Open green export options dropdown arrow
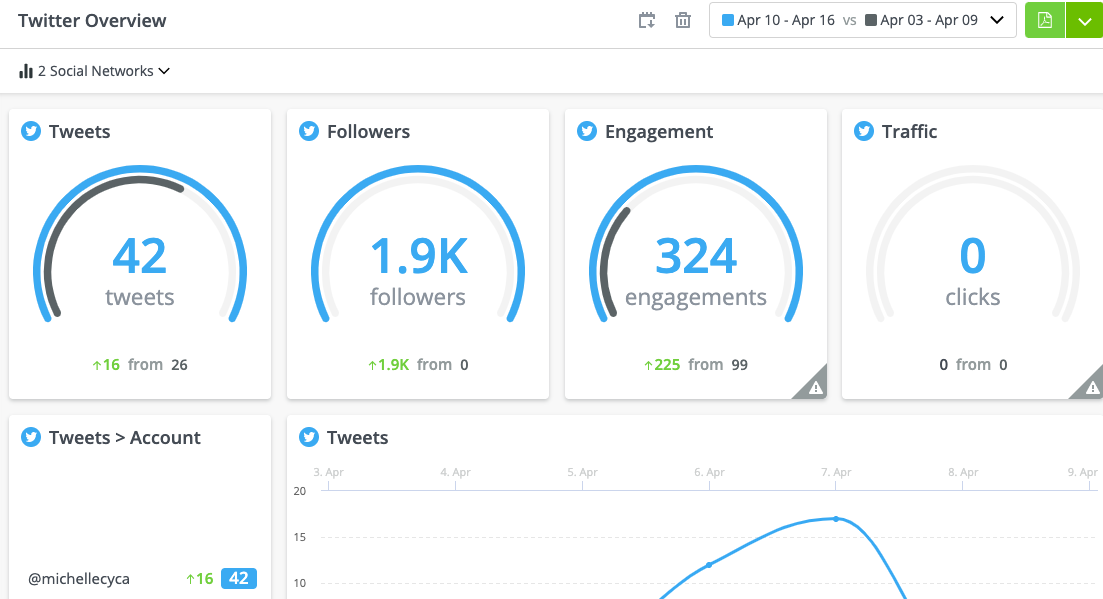Viewport: 1103px width, 599px height. (x=1084, y=20)
